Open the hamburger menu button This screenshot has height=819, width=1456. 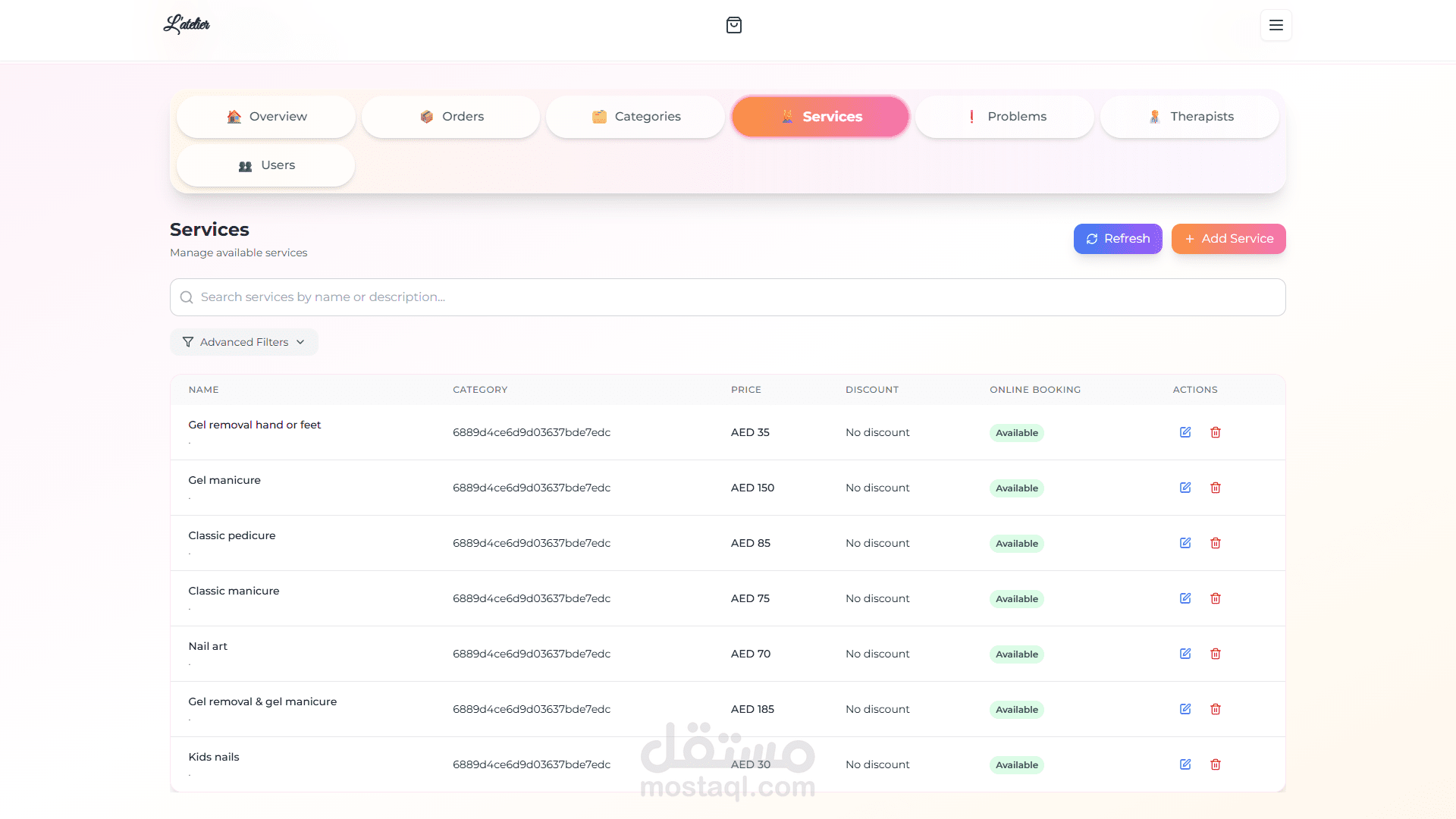pos(1276,25)
